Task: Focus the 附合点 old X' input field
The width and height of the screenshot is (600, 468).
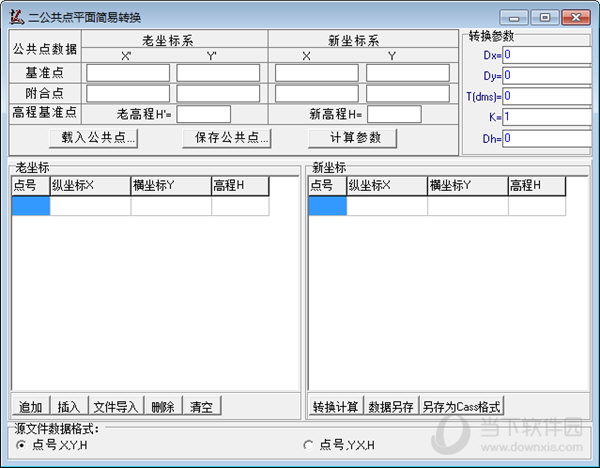Action: click(128, 93)
